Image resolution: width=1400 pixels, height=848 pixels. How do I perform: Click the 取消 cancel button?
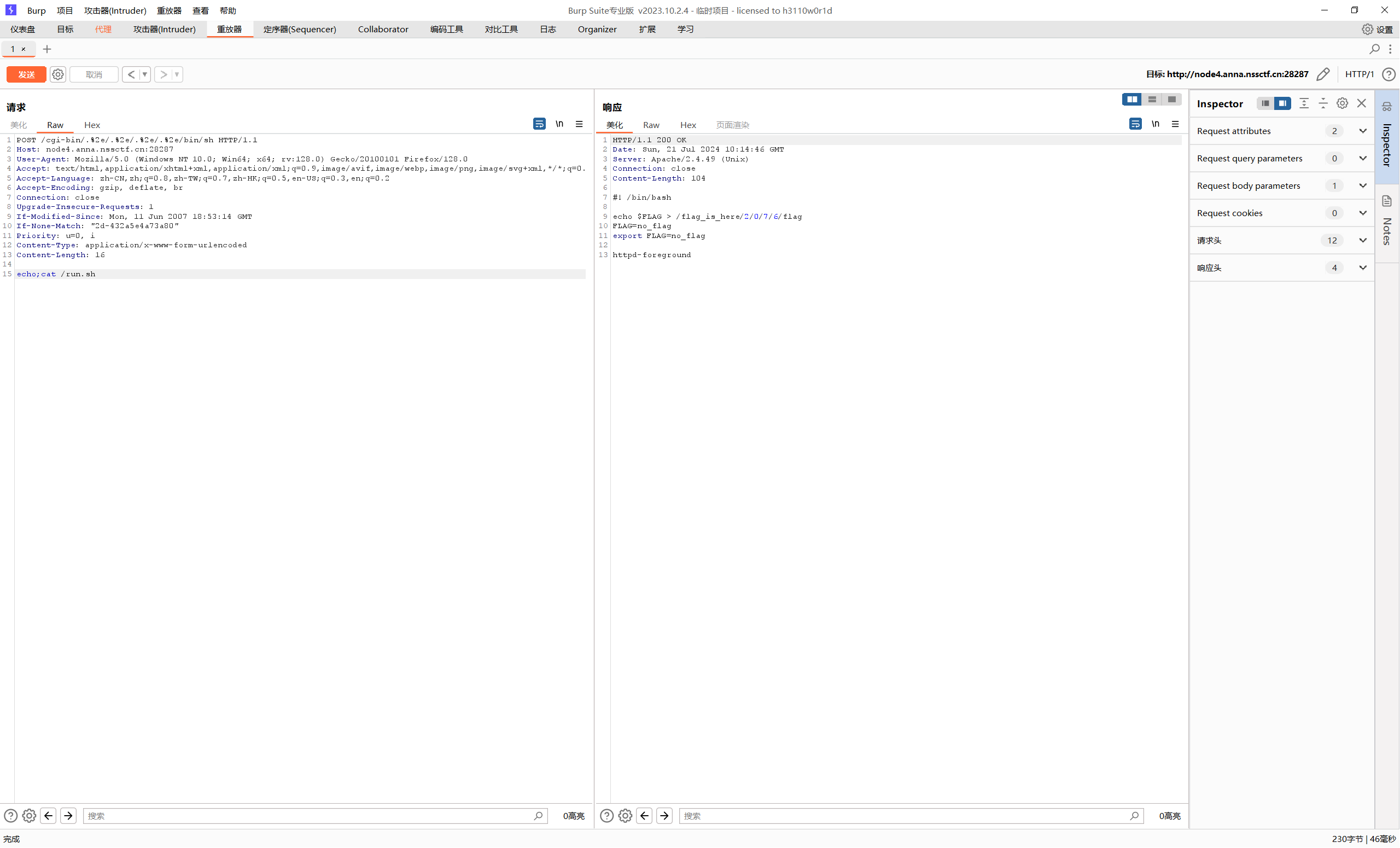tap(94, 74)
